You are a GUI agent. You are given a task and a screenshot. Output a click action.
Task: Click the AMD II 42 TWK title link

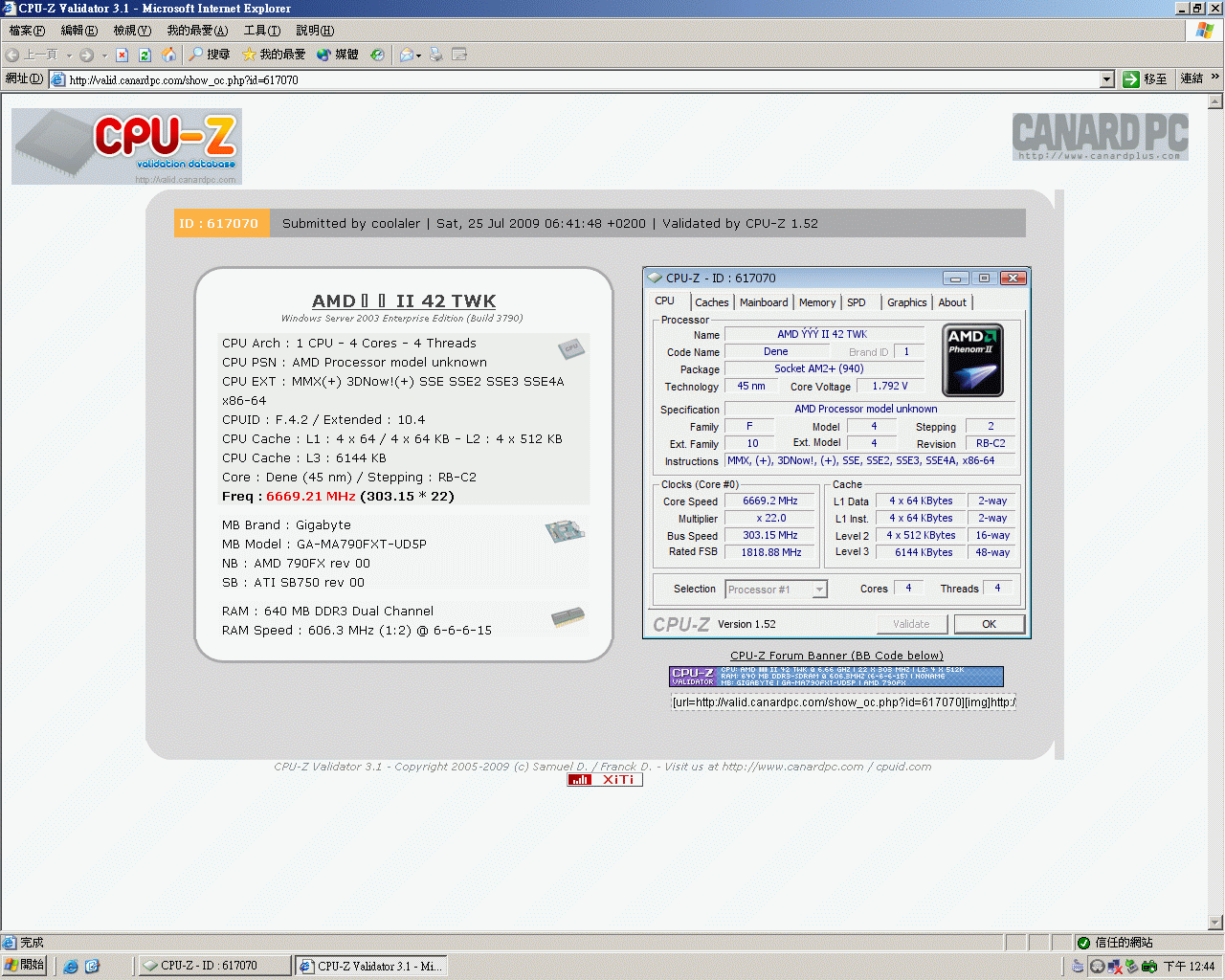click(x=404, y=301)
